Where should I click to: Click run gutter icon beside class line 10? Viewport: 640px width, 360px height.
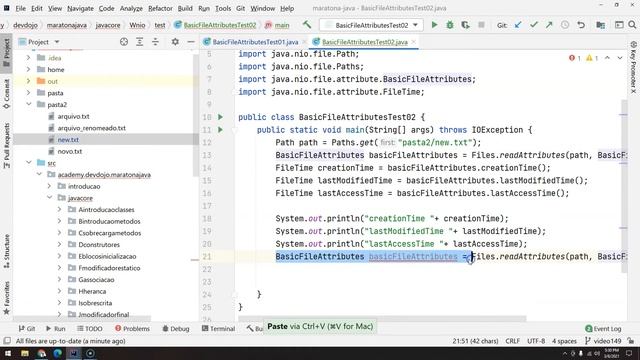[x=220, y=117]
